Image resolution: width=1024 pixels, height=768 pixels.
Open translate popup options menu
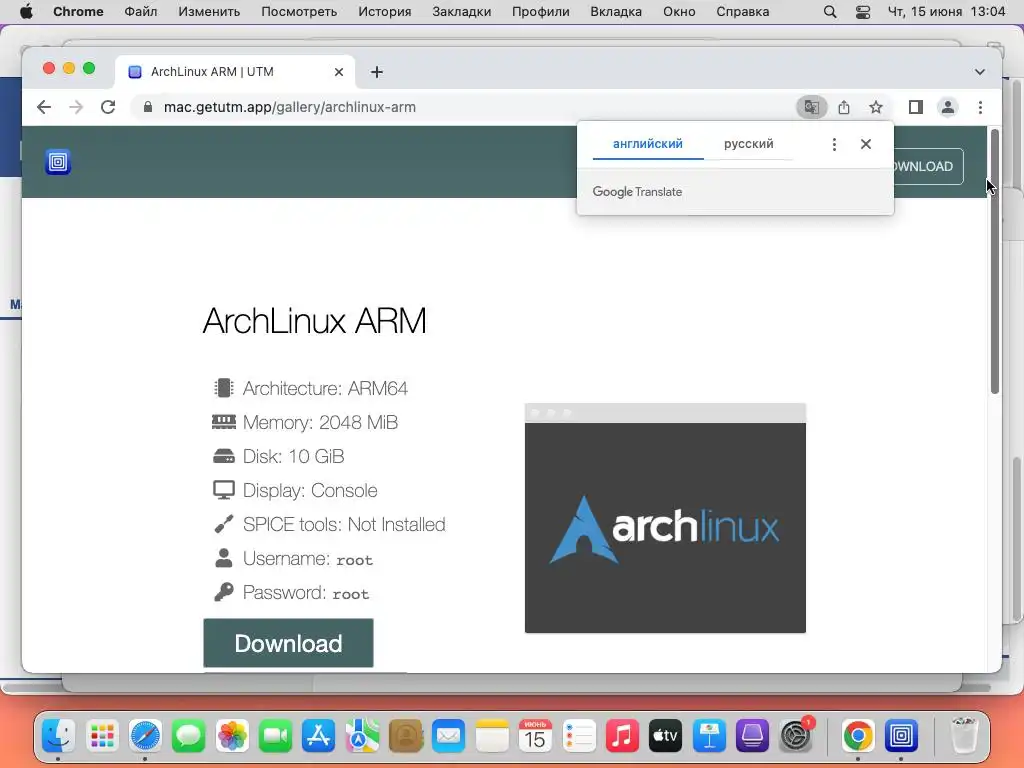pos(834,144)
